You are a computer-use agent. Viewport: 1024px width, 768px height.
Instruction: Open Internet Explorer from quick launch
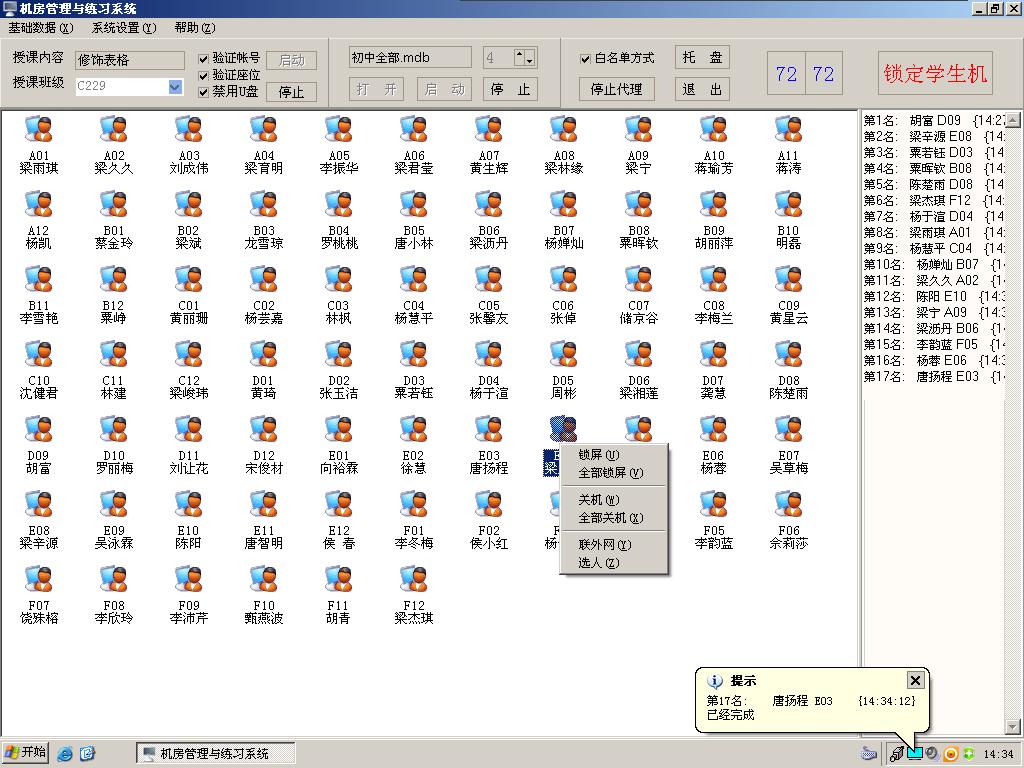click(65, 753)
